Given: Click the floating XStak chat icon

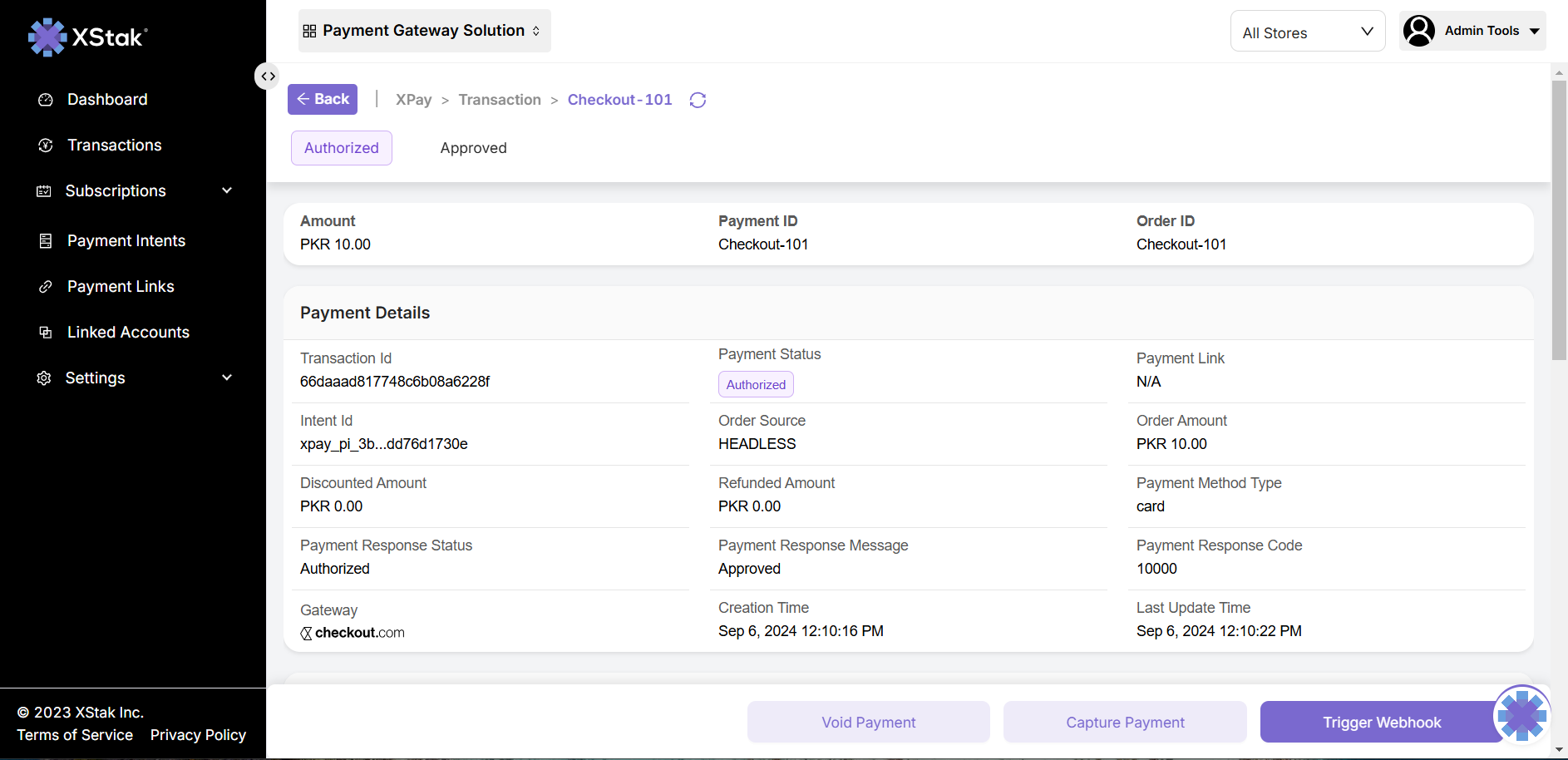Looking at the screenshot, I should pos(1521,713).
